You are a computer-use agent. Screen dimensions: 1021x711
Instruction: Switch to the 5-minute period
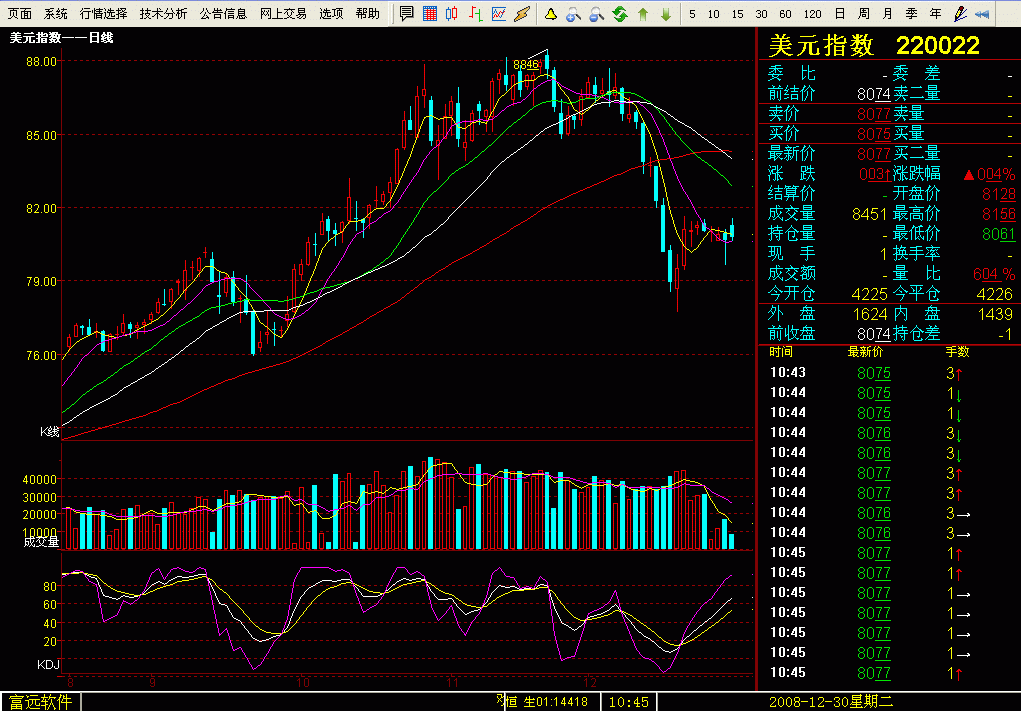click(692, 14)
